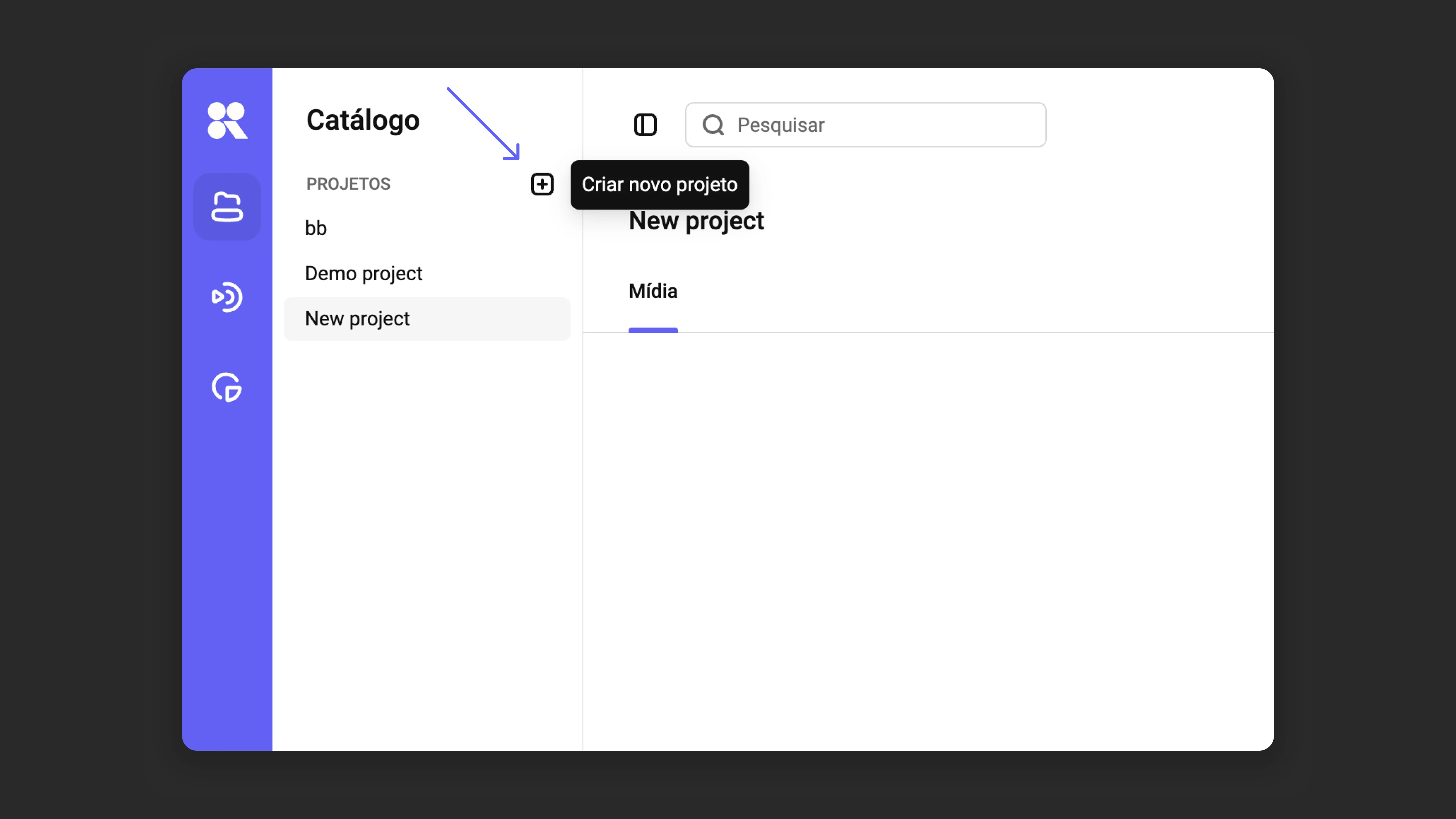Select the Demo project entry
The height and width of the screenshot is (819, 1456).
[427, 273]
